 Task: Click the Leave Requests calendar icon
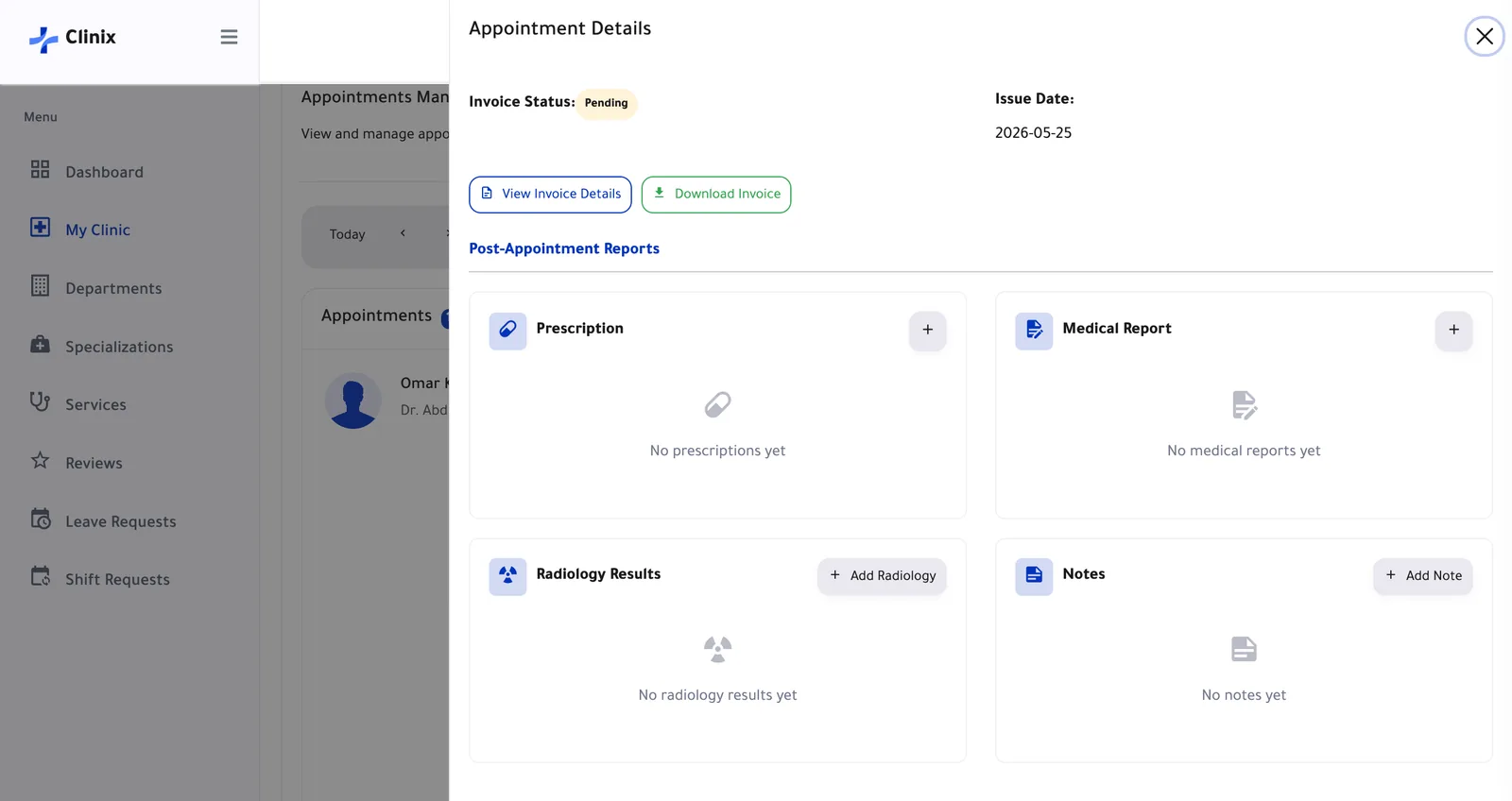(x=41, y=519)
